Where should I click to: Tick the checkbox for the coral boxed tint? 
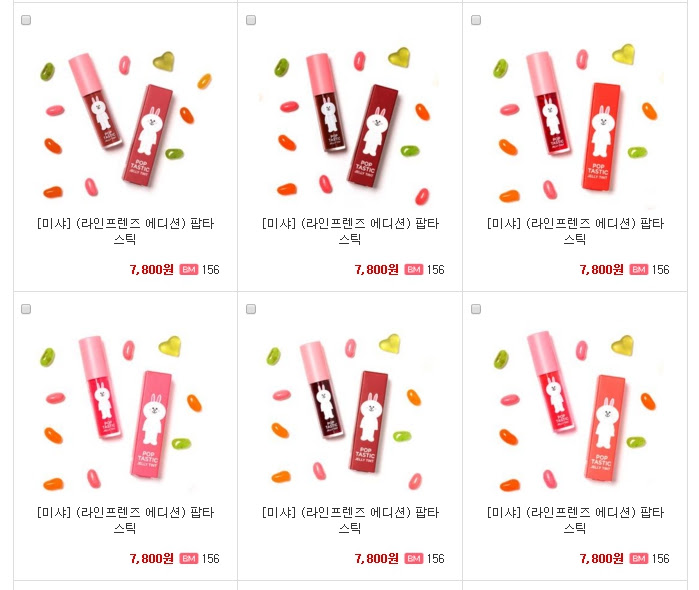click(x=476, y=309)
